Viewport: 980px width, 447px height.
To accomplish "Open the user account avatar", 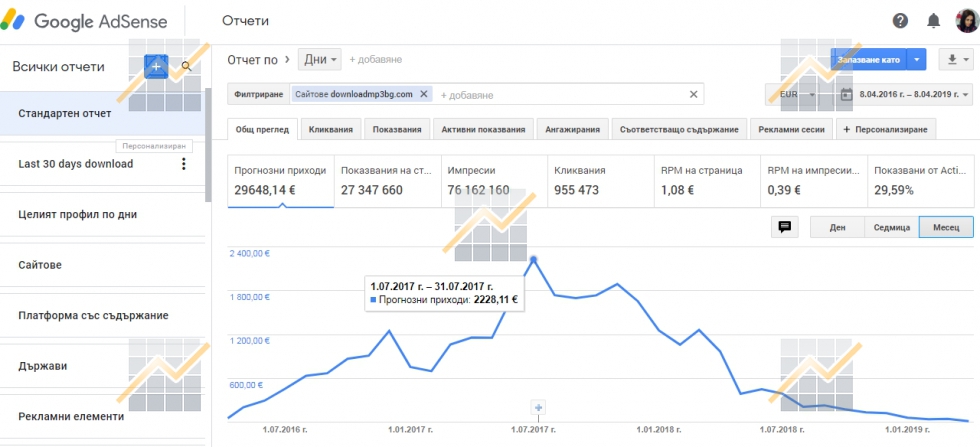I will click(967, 21).
